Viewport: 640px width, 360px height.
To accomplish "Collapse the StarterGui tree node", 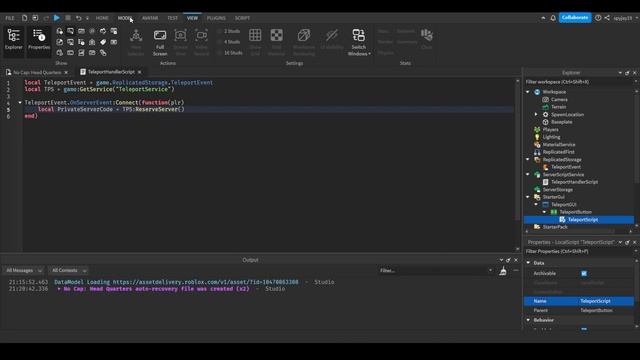I will pyautogui.click(x=528, y=197).
